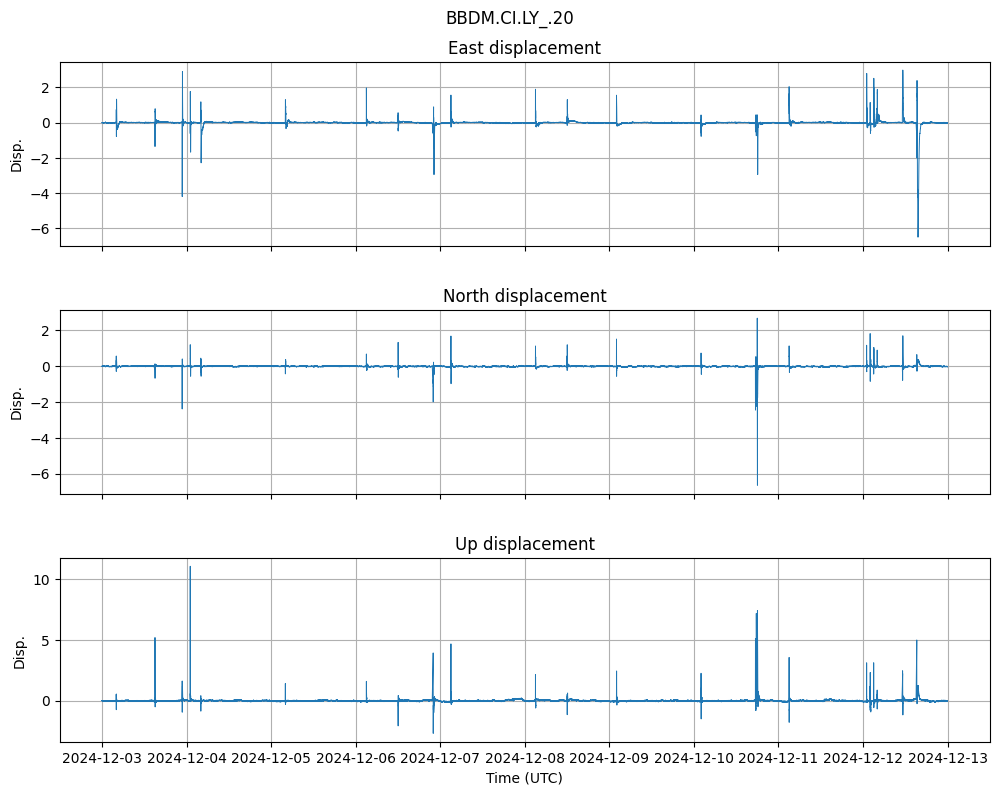Click the Disp. y-axis label of East plot
This screenshot has width=999, height=795.
click(x=16, y=154)
